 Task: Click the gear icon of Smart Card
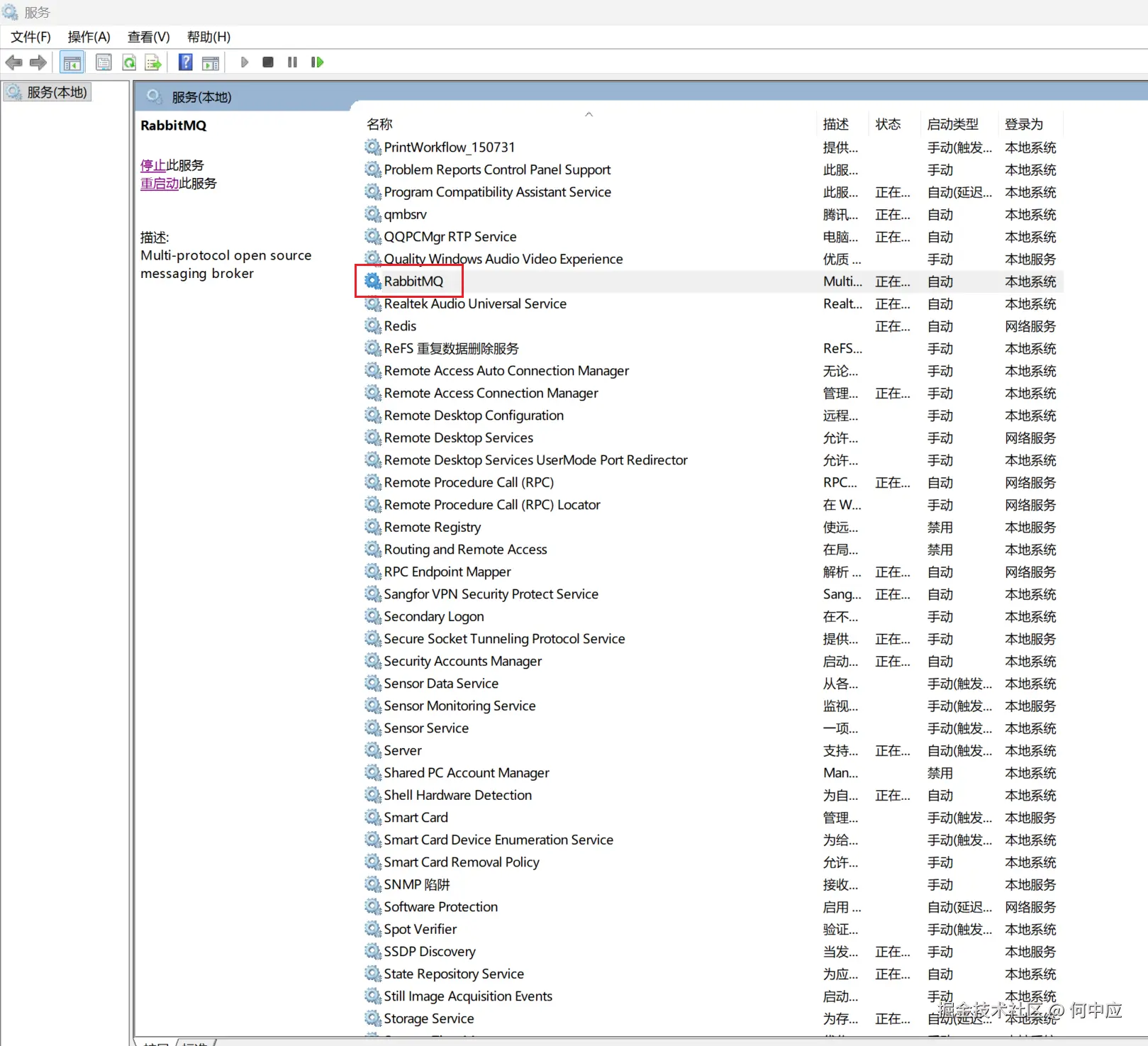373,818
